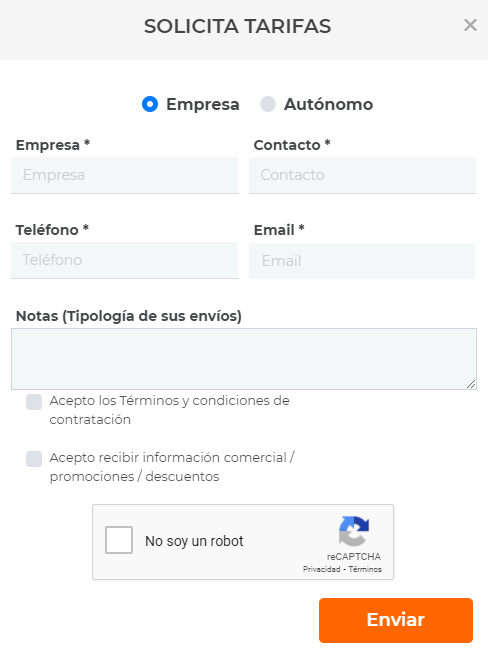Click the Términos y condiciones label text
The image size is (488, 665).
tap(170, 410)
